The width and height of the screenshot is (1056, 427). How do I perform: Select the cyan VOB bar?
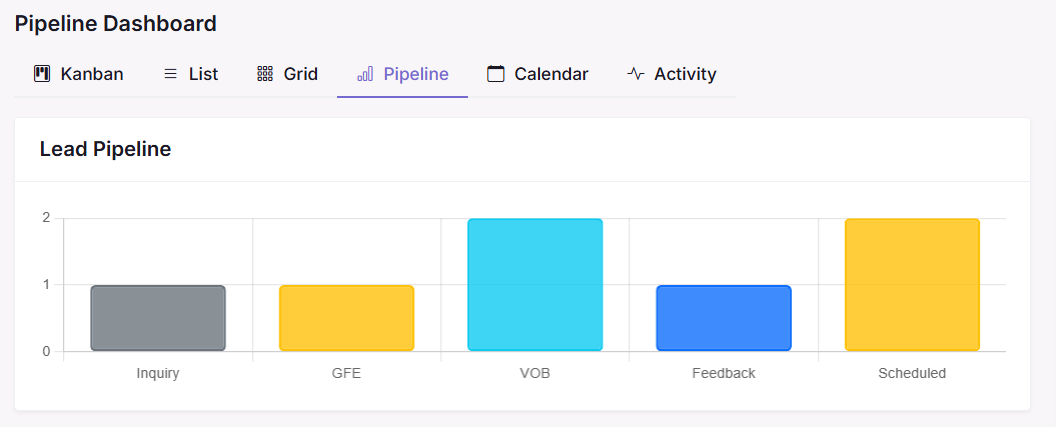point(535,285)
